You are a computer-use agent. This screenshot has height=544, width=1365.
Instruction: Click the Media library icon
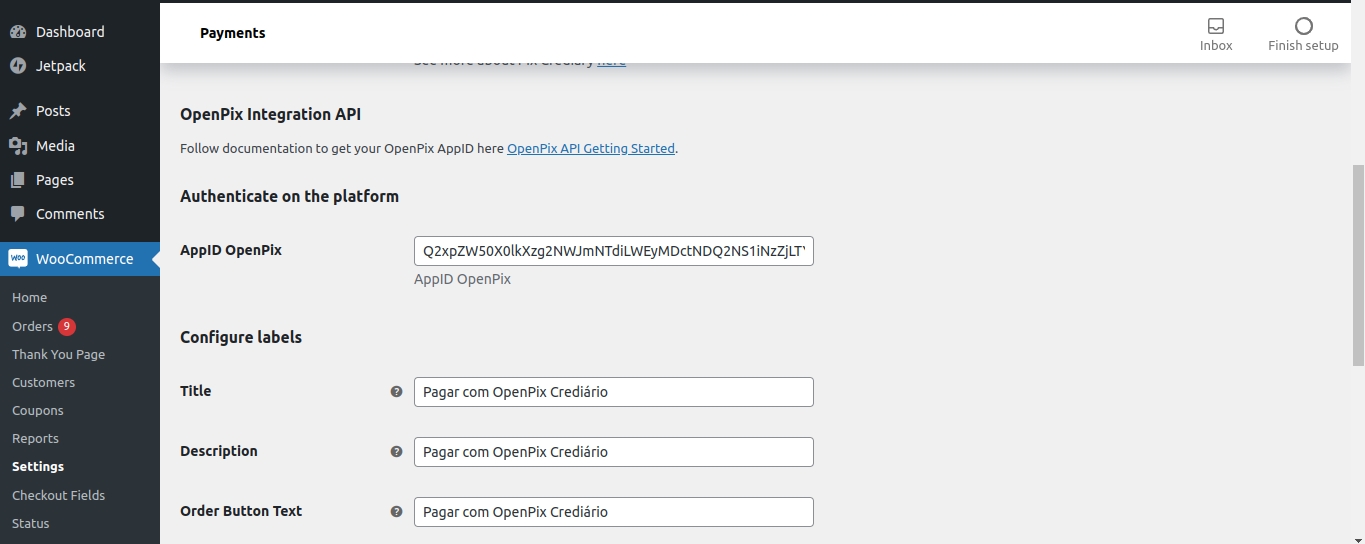point(18,146)
